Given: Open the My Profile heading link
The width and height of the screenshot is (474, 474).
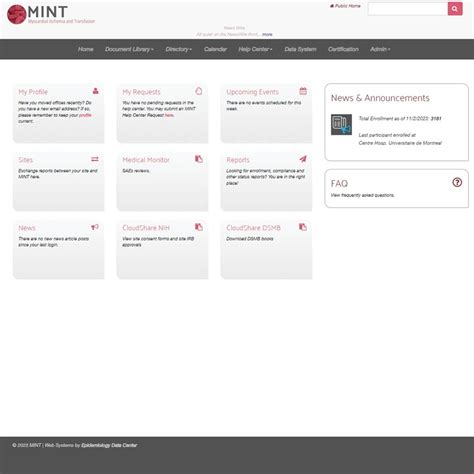Looking at the screenshot, I should click(x=33, y=92).
